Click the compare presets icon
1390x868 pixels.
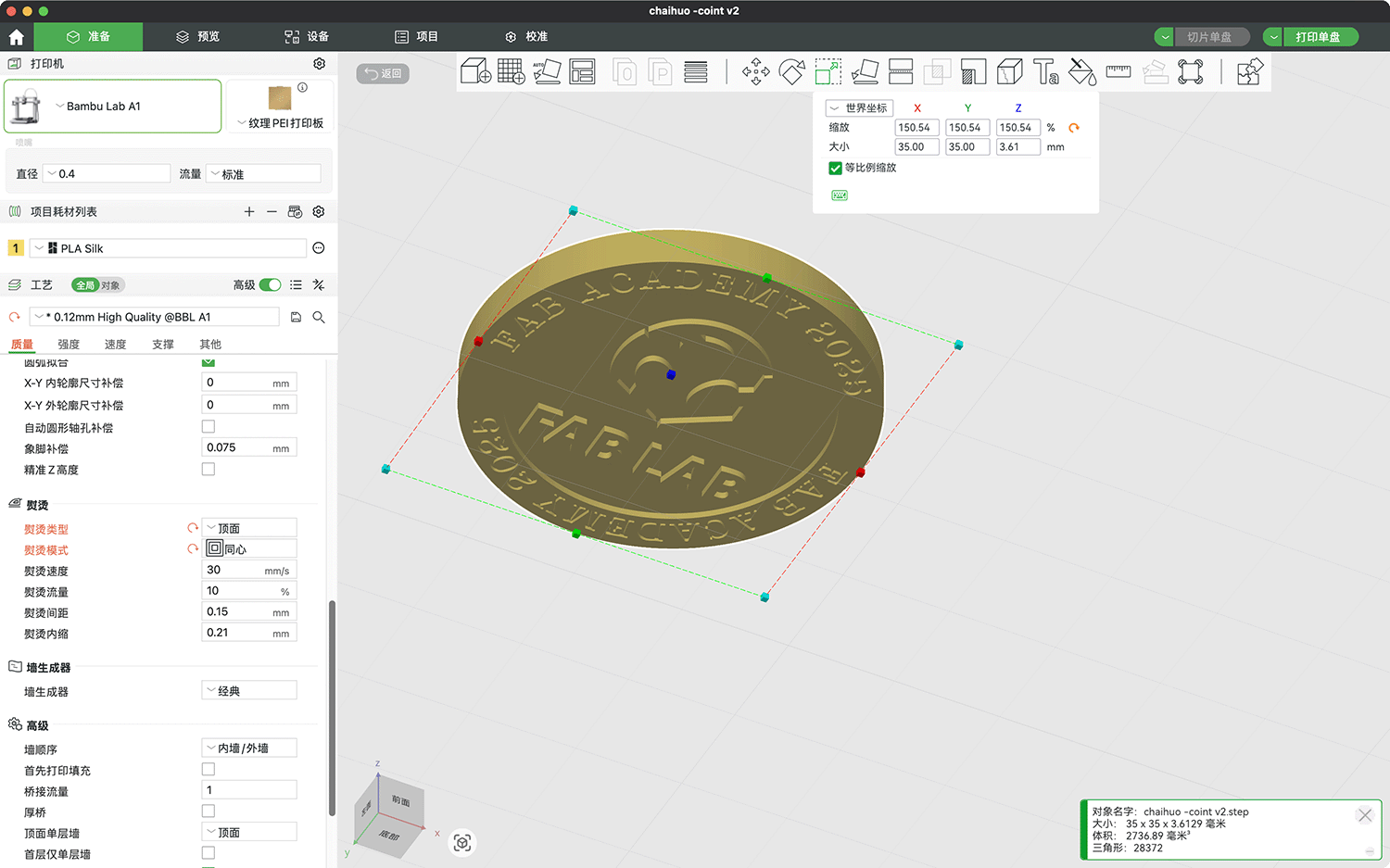319,285
